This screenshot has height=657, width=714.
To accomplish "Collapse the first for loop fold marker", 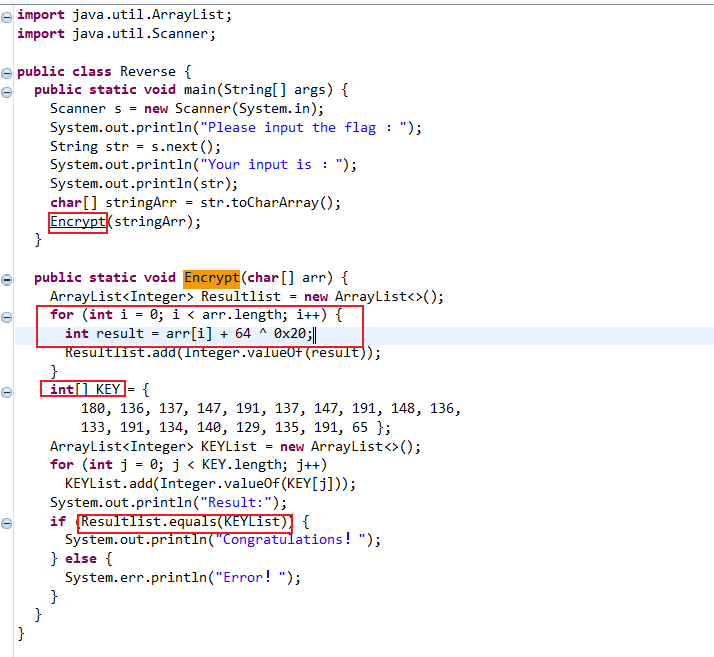I will tap(6, 317).
